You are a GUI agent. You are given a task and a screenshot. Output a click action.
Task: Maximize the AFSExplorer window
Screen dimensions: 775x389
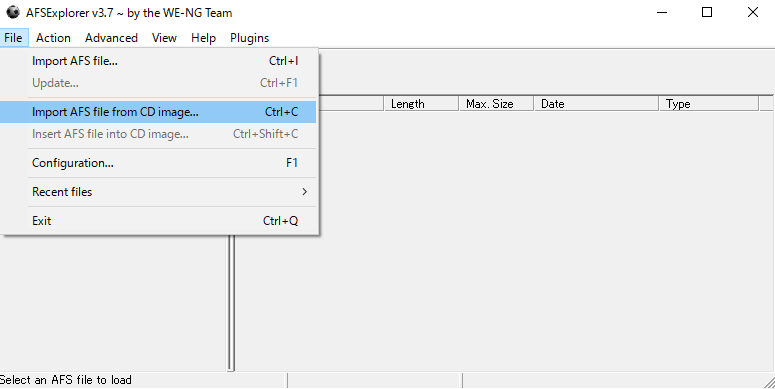click(707, 12)
